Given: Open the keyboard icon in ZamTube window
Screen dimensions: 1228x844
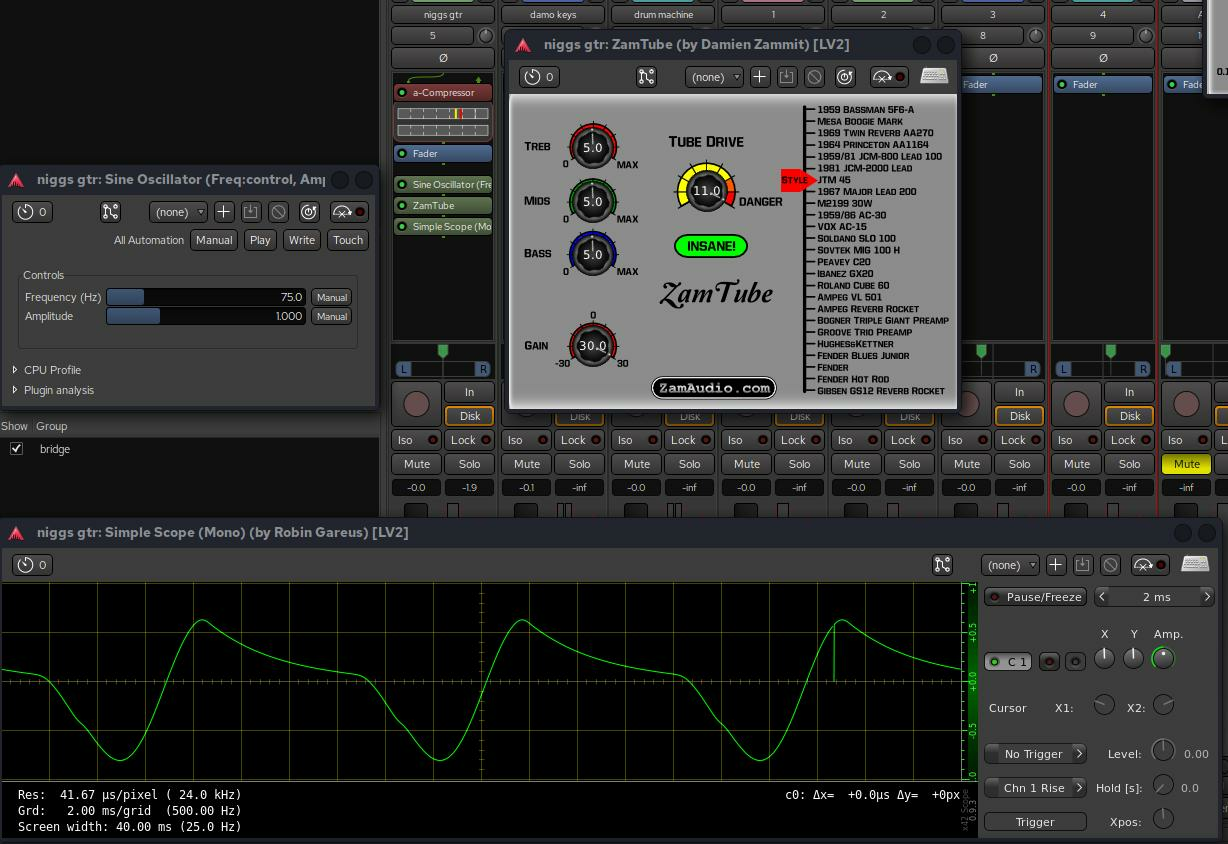Looking at the screenshot, I should click(x=934, y=77).
